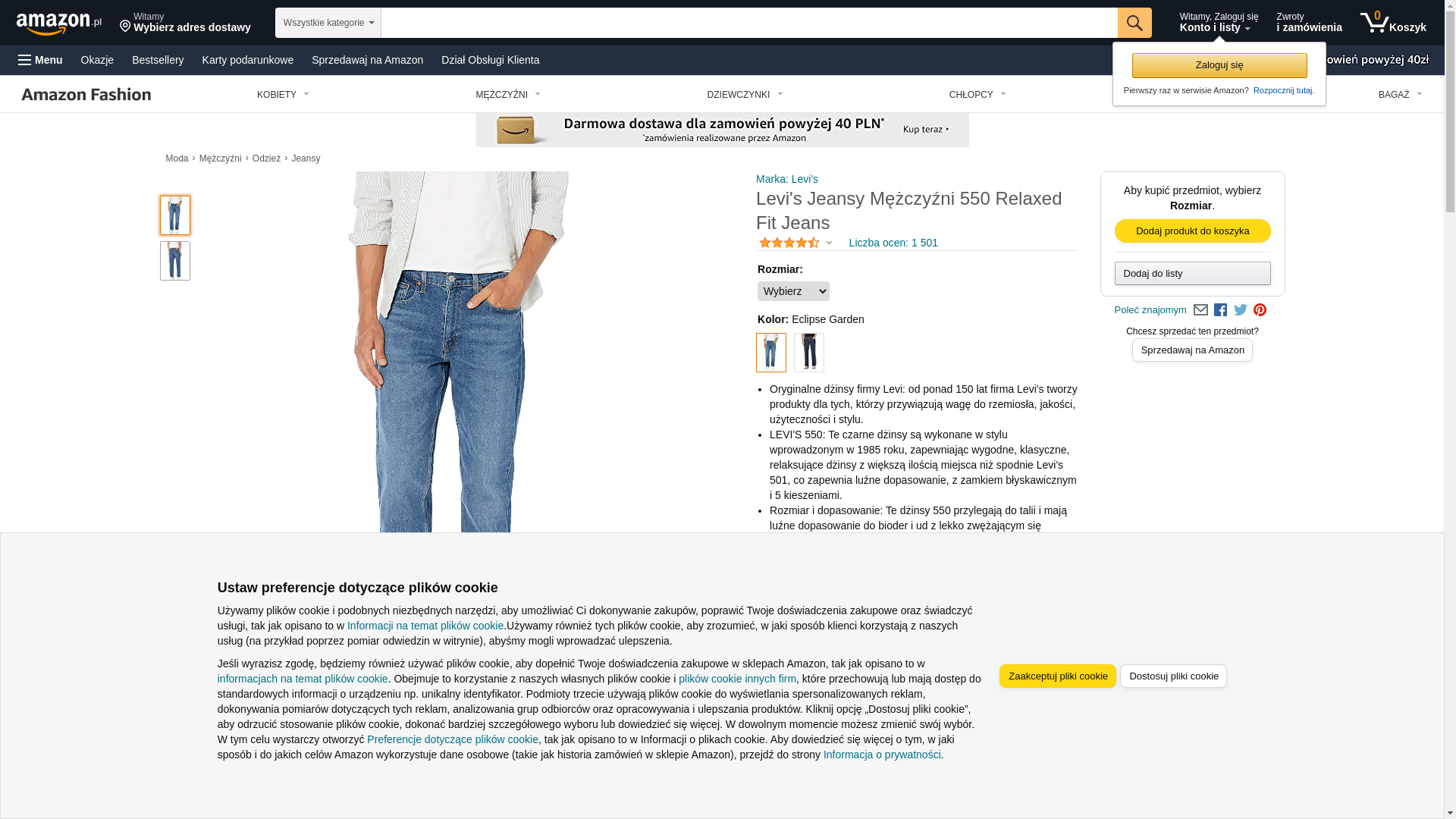
Task: Open the Liczba ocen: 1 501 reviews link
Action: tap(893, 243)
